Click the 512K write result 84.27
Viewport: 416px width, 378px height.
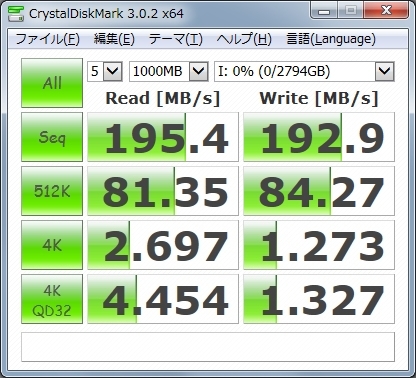pos(319,191)
